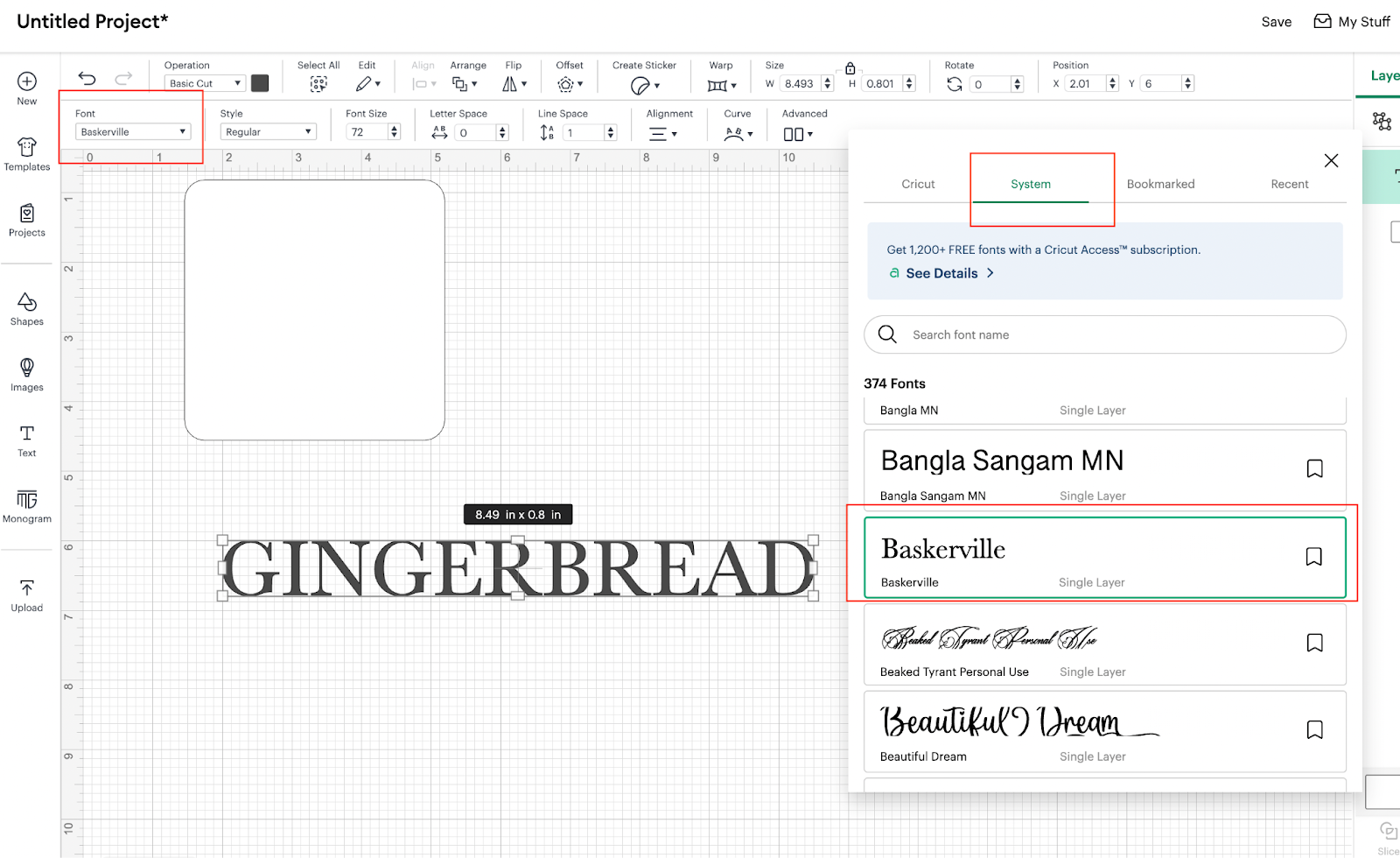Bookmark the Baskerville font
Screen dimensions: 1400x858
[x=1313, y=557]
